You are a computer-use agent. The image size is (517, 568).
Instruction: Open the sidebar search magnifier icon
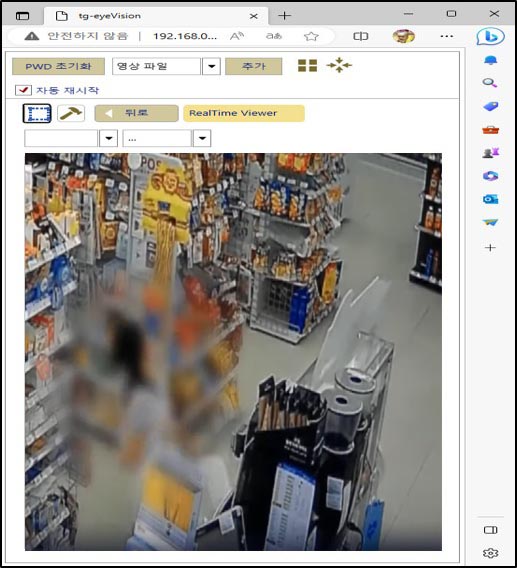(490, 83)
